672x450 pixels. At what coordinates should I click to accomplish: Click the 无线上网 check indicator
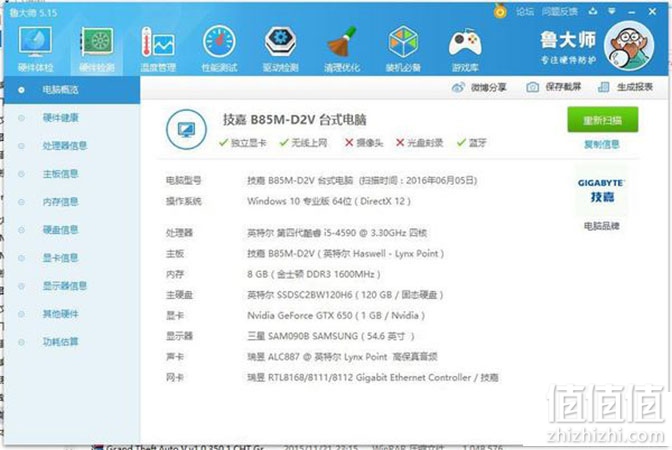click(x=303, y=143)
